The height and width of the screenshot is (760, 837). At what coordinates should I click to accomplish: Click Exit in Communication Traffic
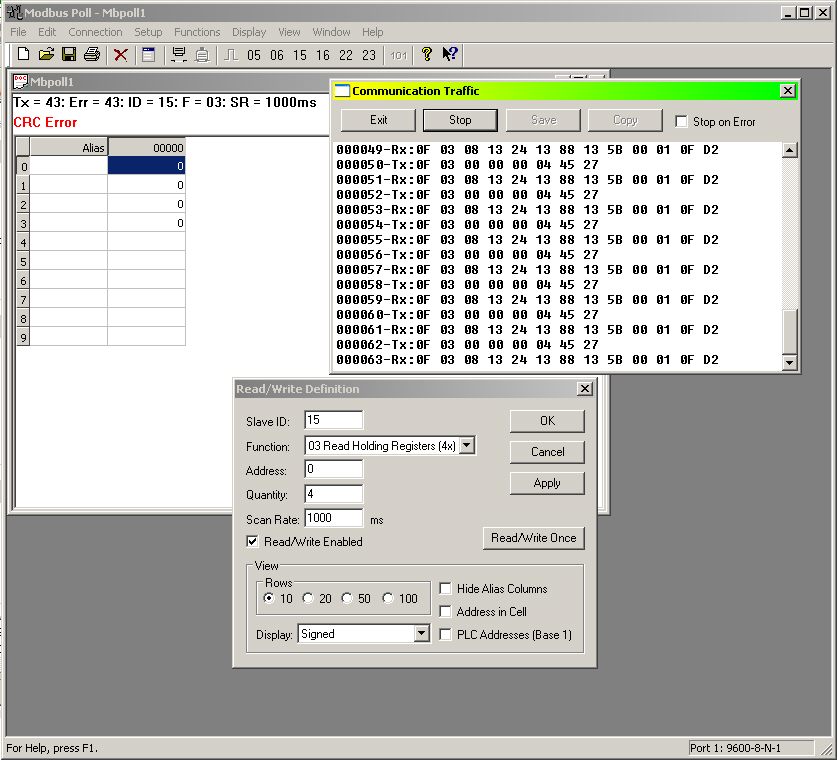point(378,120)
